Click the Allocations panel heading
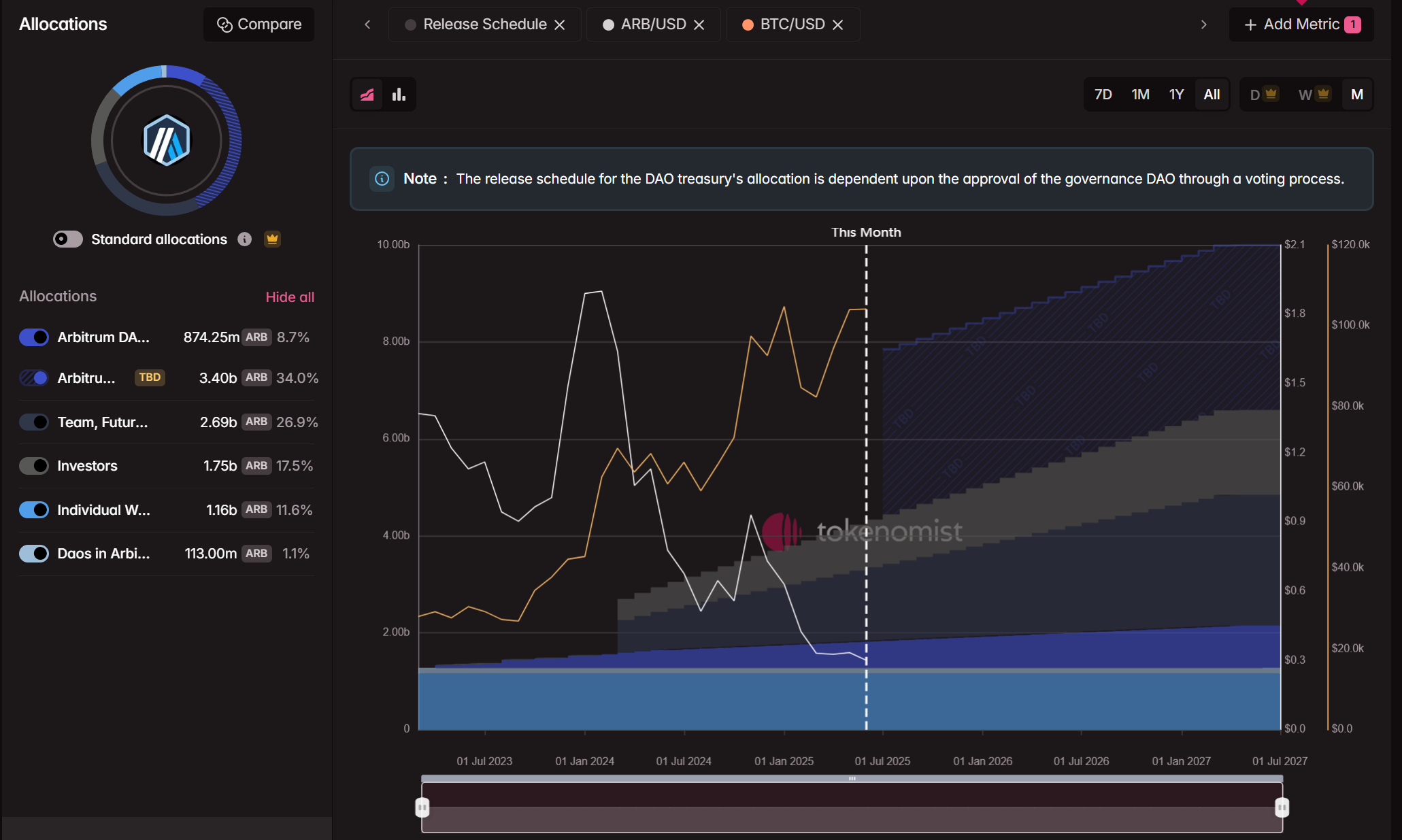The image size is (1402, 840). point(63,24)
